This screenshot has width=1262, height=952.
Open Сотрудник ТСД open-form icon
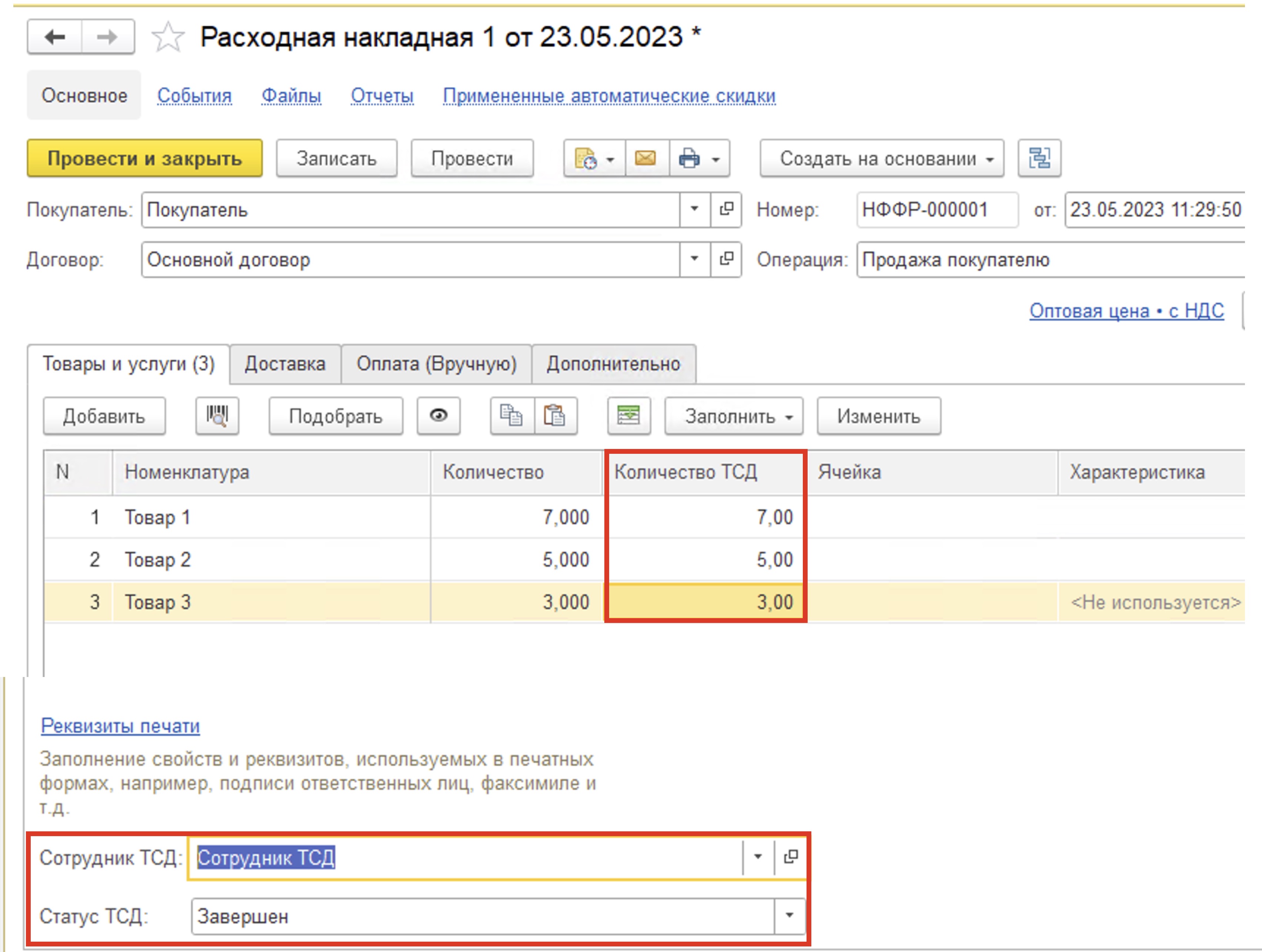pos(791,857)
